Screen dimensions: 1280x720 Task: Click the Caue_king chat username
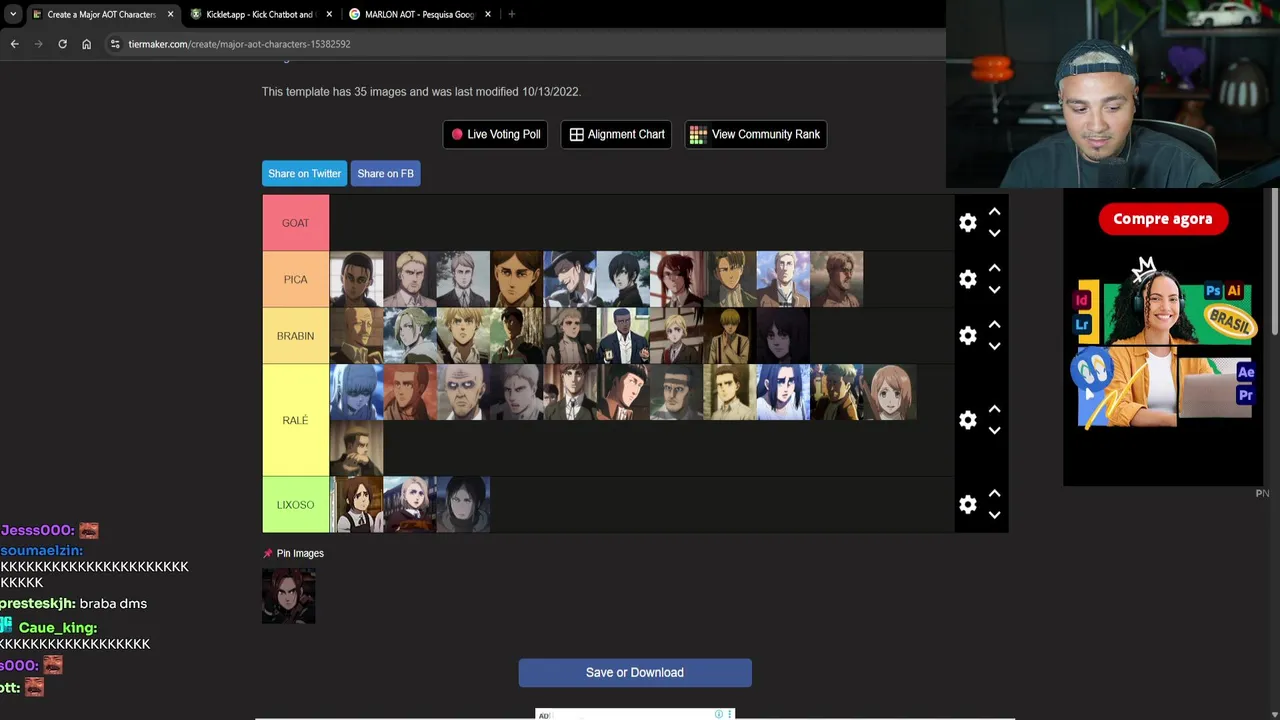[58, 628]
